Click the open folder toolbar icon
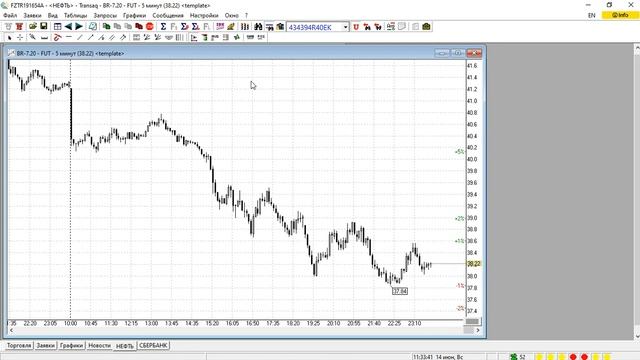 click(33, 27)
